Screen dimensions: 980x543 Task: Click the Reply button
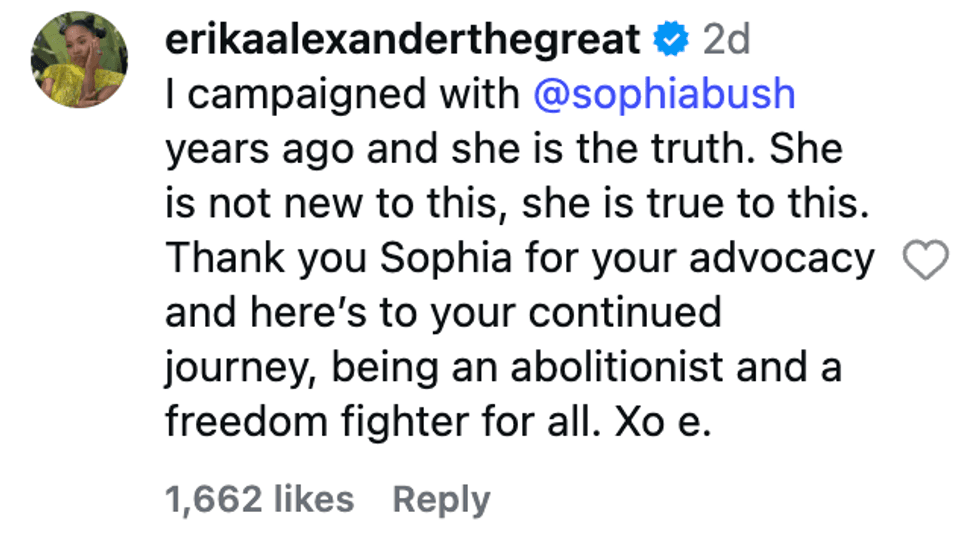(x=441, y=499)
